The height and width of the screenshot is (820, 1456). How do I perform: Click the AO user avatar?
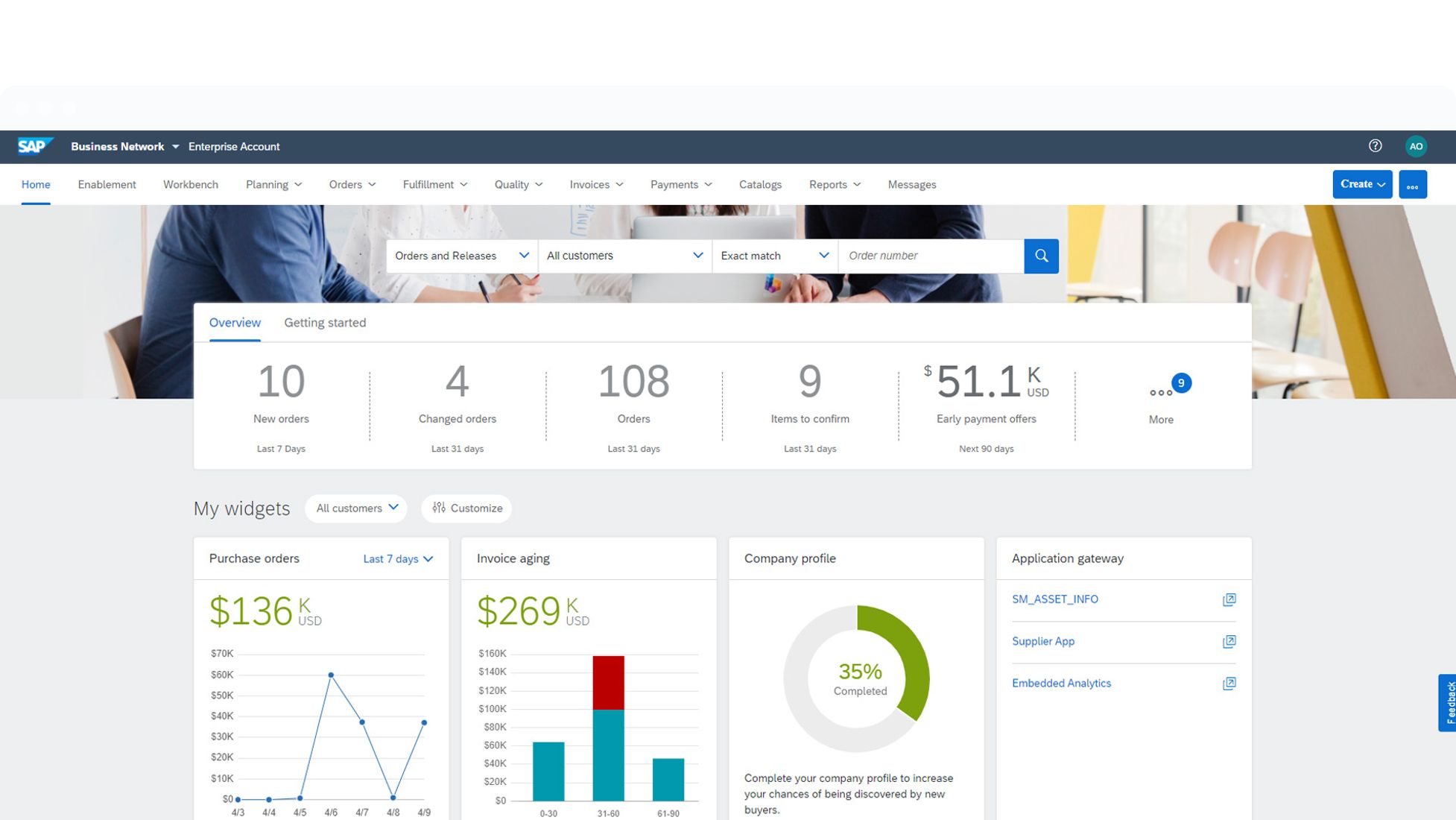click(1416, 146)
